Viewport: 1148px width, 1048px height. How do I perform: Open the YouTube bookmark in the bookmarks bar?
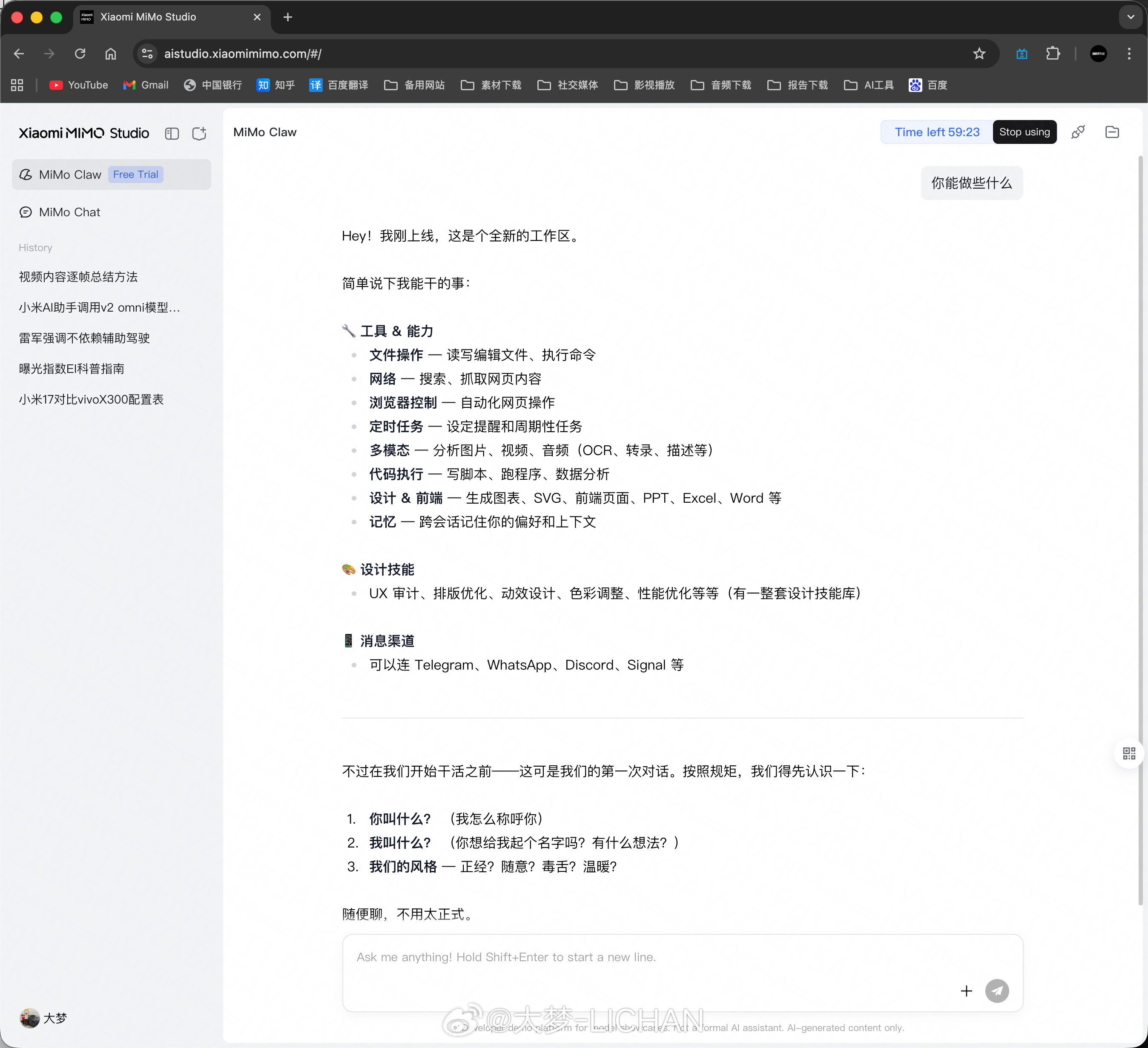(x=78, y=84)
